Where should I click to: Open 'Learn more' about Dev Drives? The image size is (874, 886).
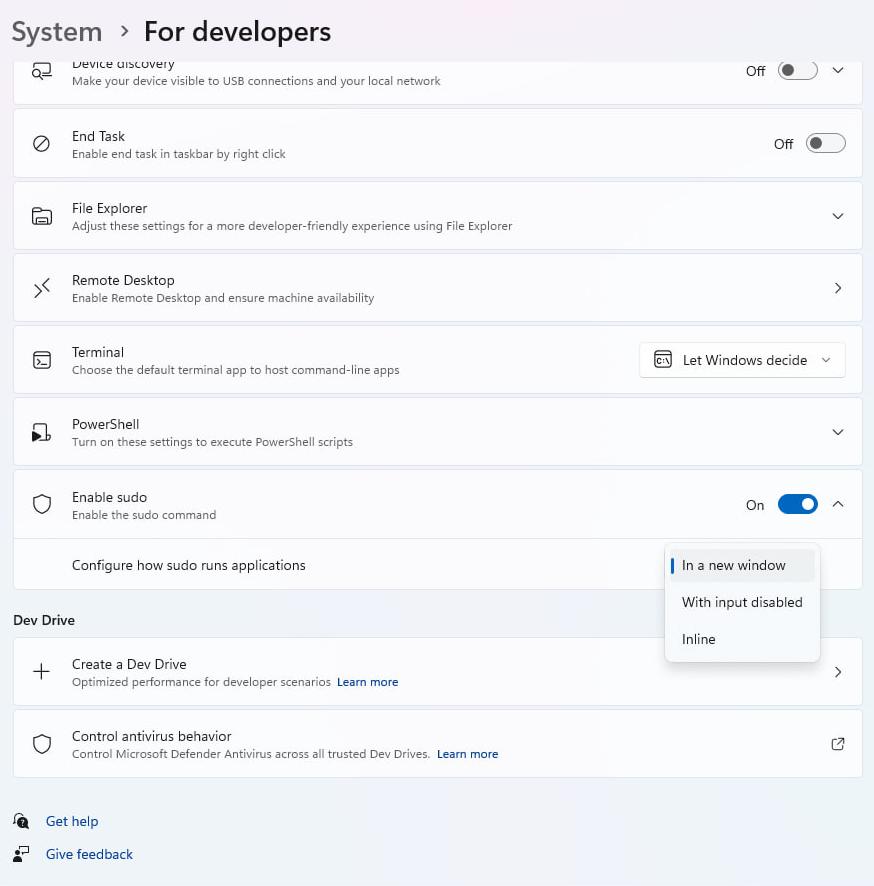click(x=367, y=681)
